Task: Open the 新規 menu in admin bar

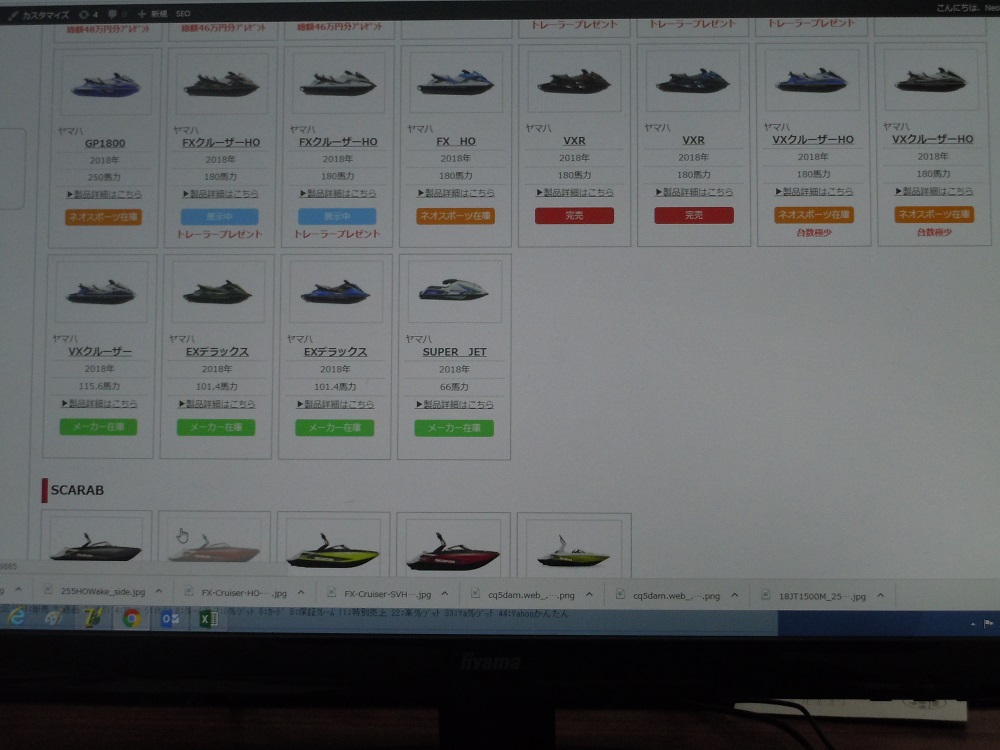Action: 152,13
